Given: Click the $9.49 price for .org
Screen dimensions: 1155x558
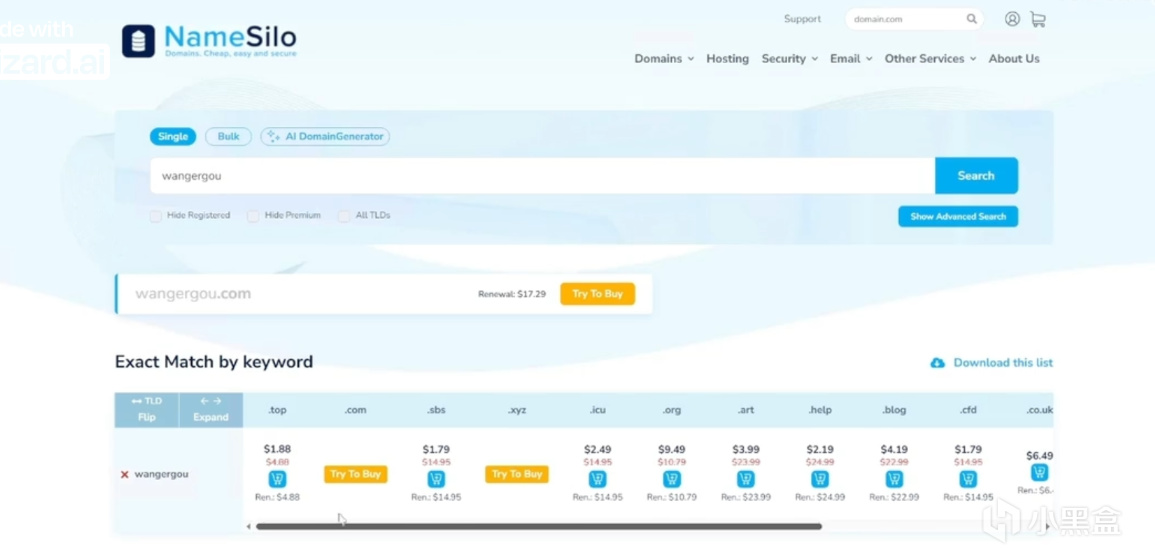Looking at the screenshot, I should [x=672, y=449].
